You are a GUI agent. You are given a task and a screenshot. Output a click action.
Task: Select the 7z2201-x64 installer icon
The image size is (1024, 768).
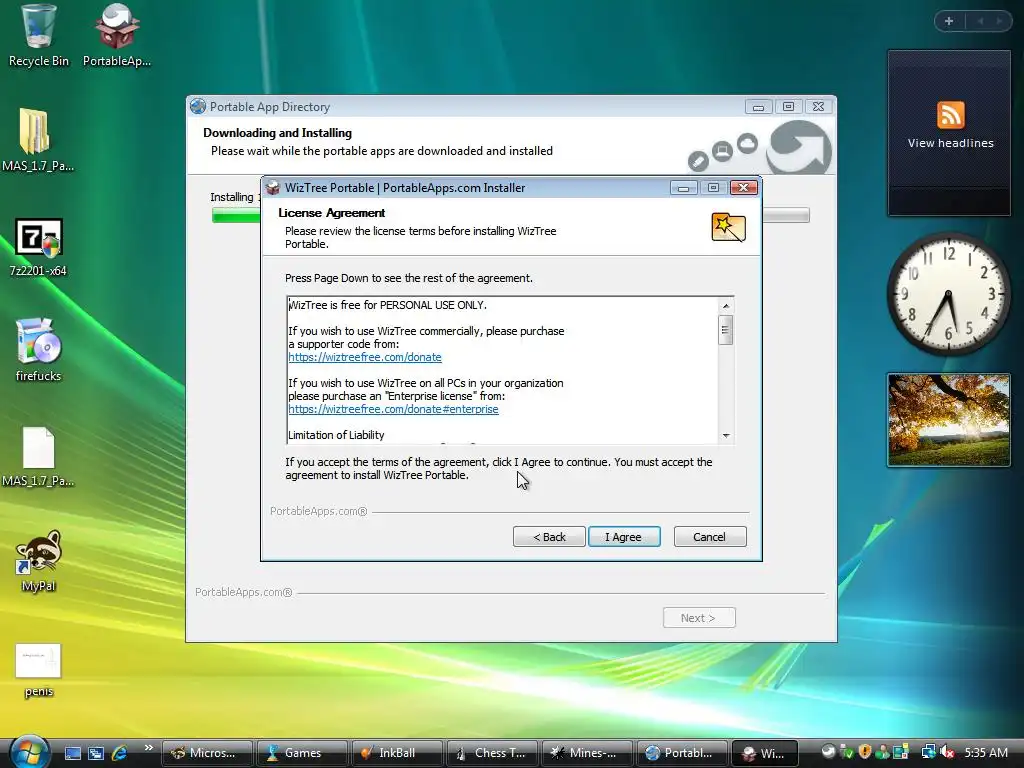[x=38, y=247]
